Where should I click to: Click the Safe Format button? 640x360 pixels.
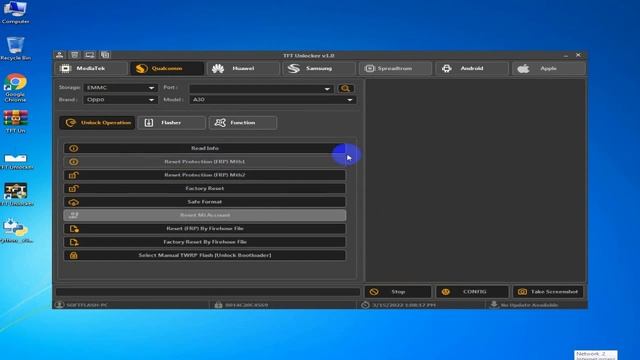point(205,202)
